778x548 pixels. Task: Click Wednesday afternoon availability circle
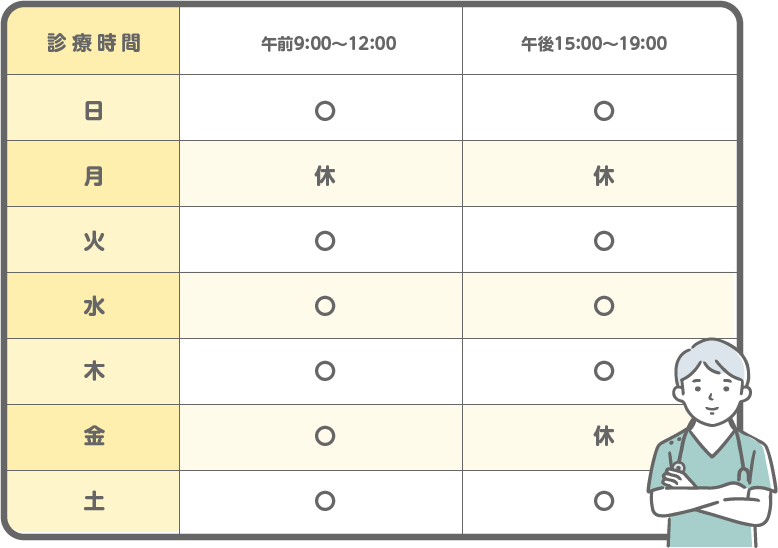pos(603,306)
